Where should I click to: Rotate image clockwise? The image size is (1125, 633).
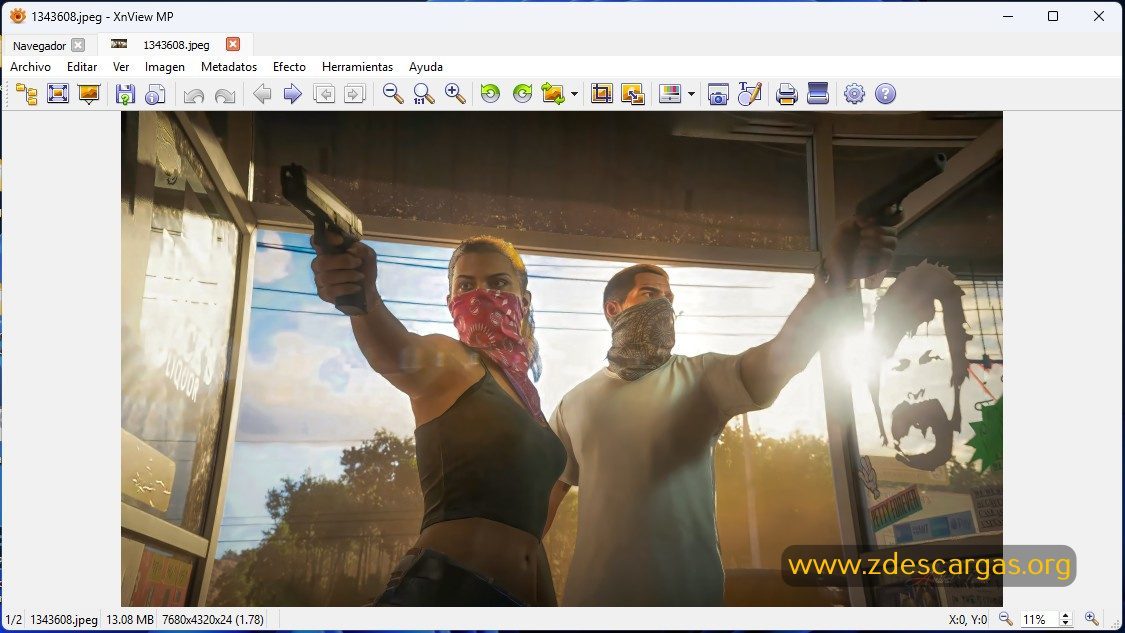click(522, 94)
